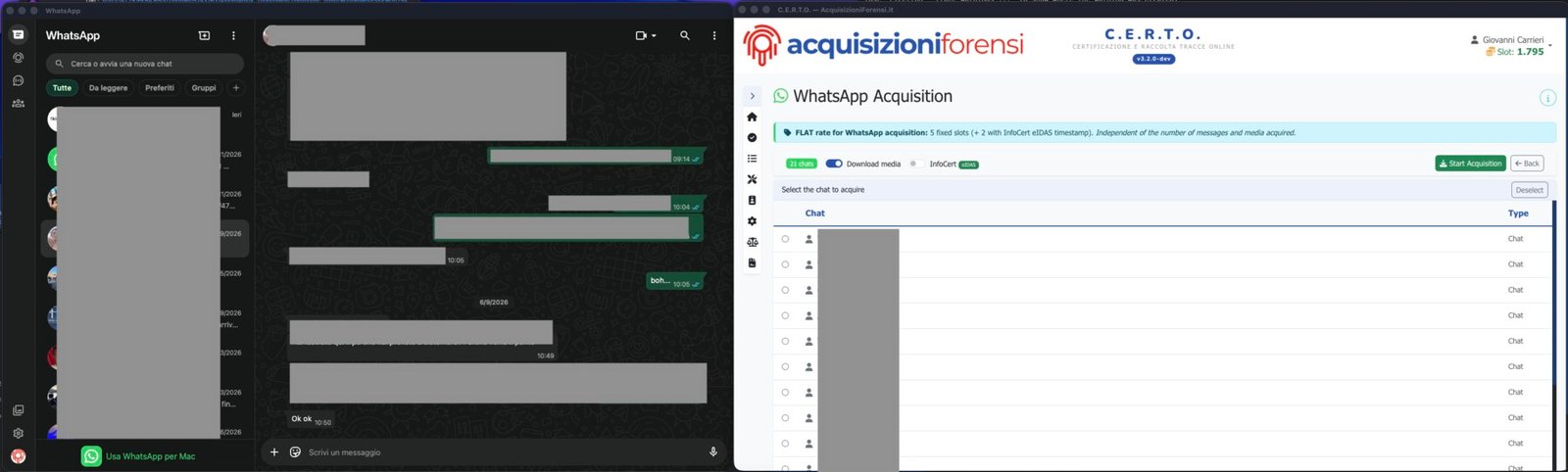Record a voice message with microphone icon

[712, 451]
